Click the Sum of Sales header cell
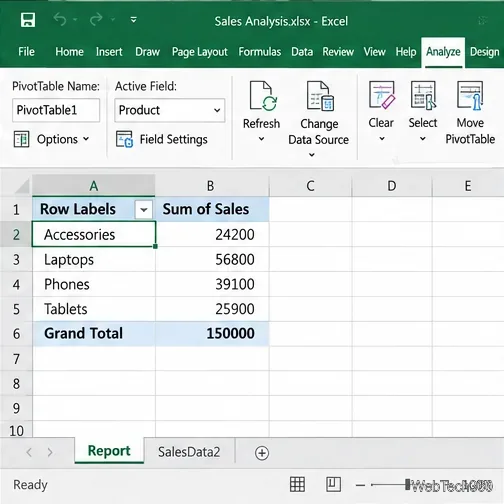504x504 pixels. tap(212, 209)
